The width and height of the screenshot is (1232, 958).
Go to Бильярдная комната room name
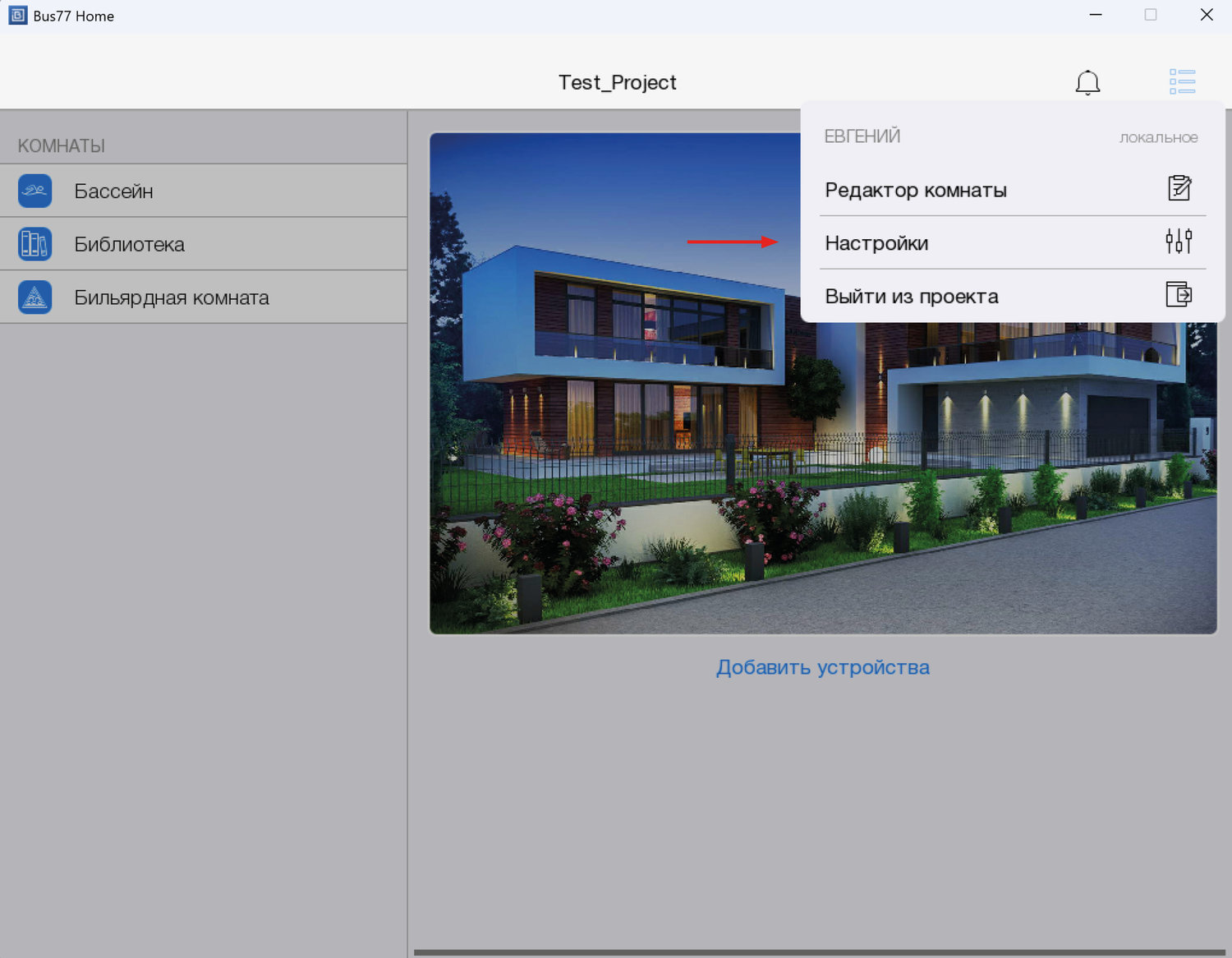point(171,298)
